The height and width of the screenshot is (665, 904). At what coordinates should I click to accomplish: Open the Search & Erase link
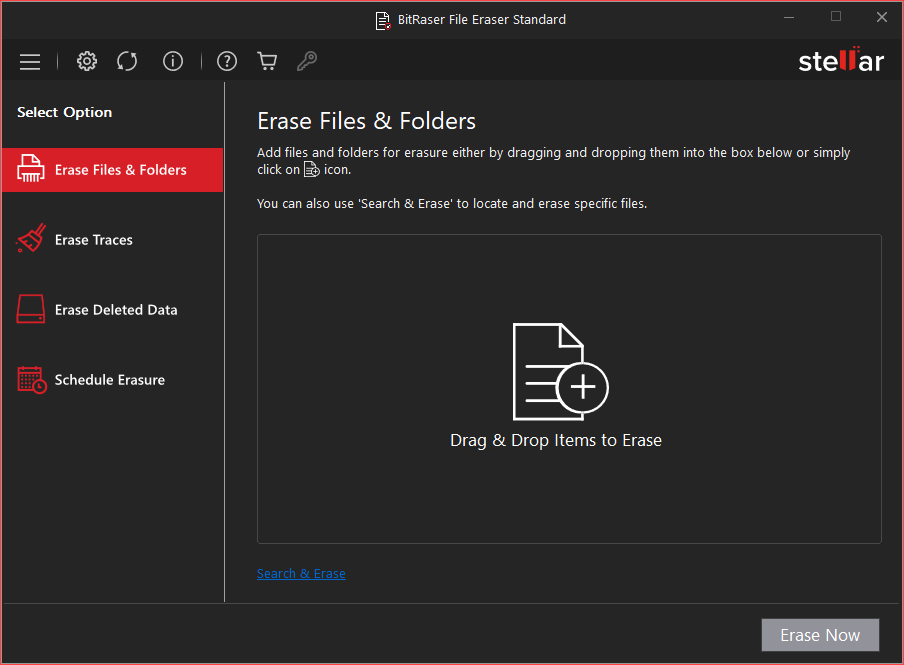click(x=301, y=573)
